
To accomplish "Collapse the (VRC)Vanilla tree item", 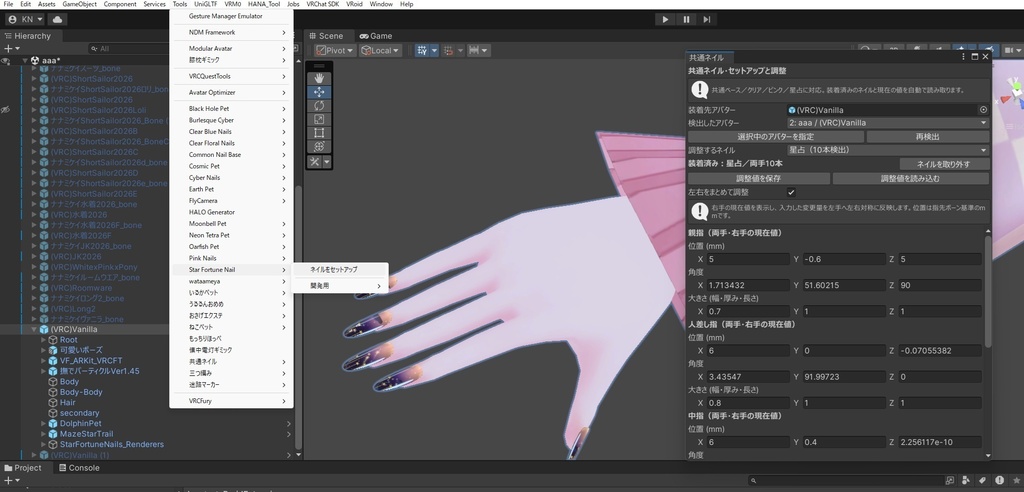I will pyautogui.click(x=34, y=329).
